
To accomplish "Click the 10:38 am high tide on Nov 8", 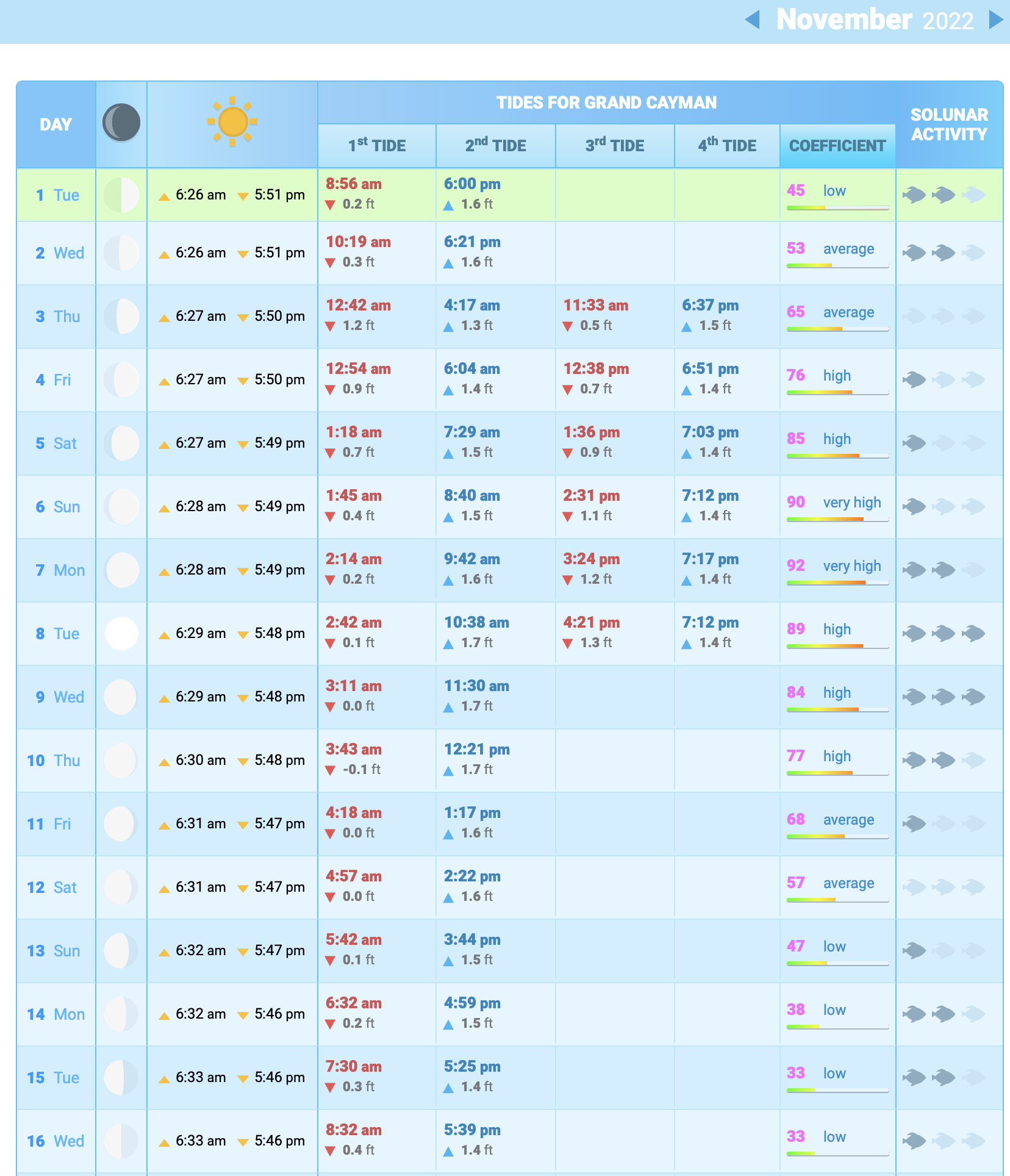I will 476,623.
